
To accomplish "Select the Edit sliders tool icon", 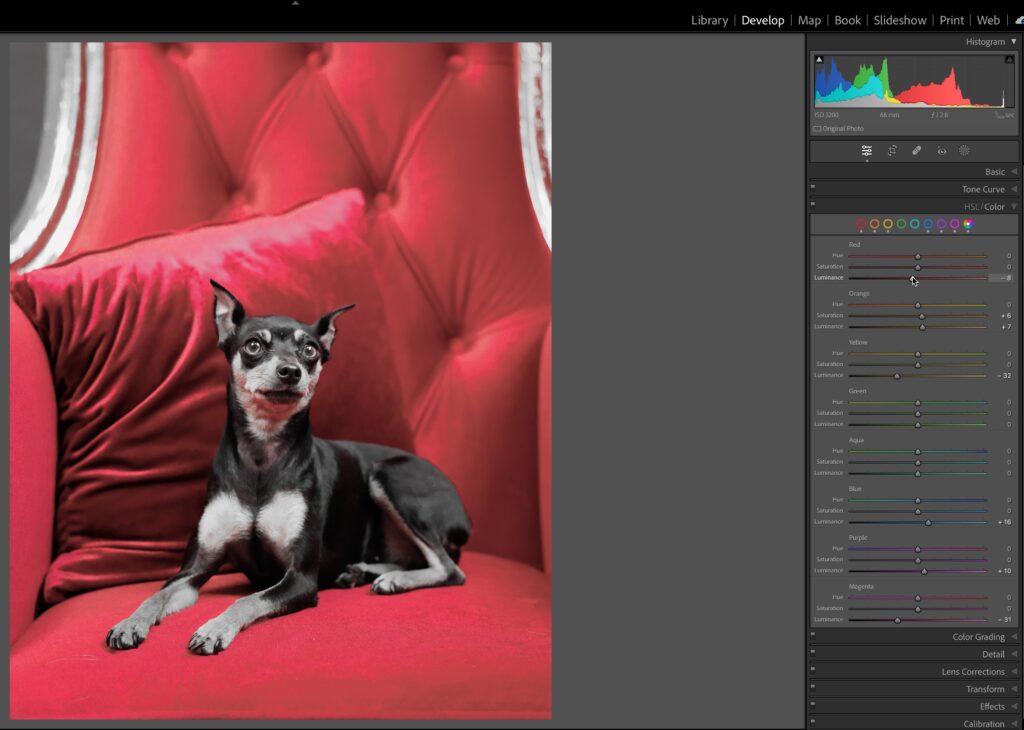I will pos(866,151).
